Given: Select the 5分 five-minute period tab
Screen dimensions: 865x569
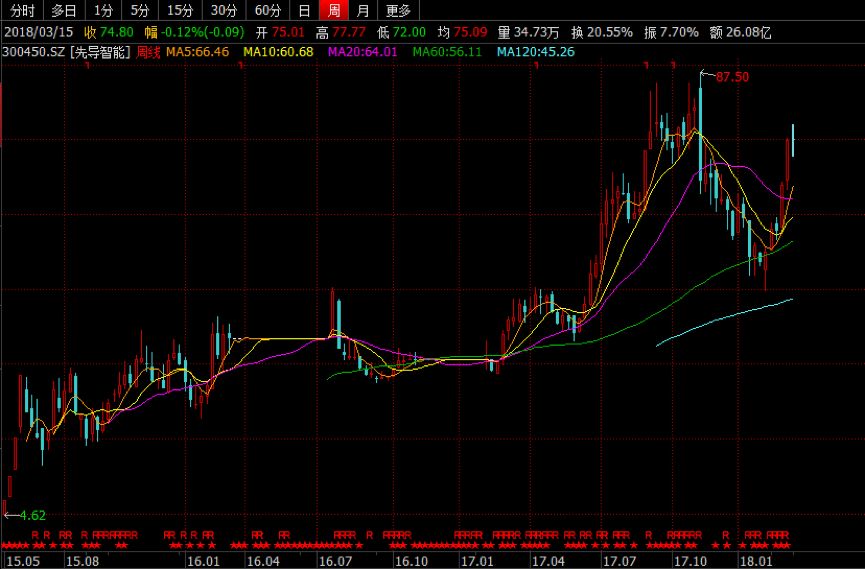Looking at the screenshot, I should pos(140,10).
